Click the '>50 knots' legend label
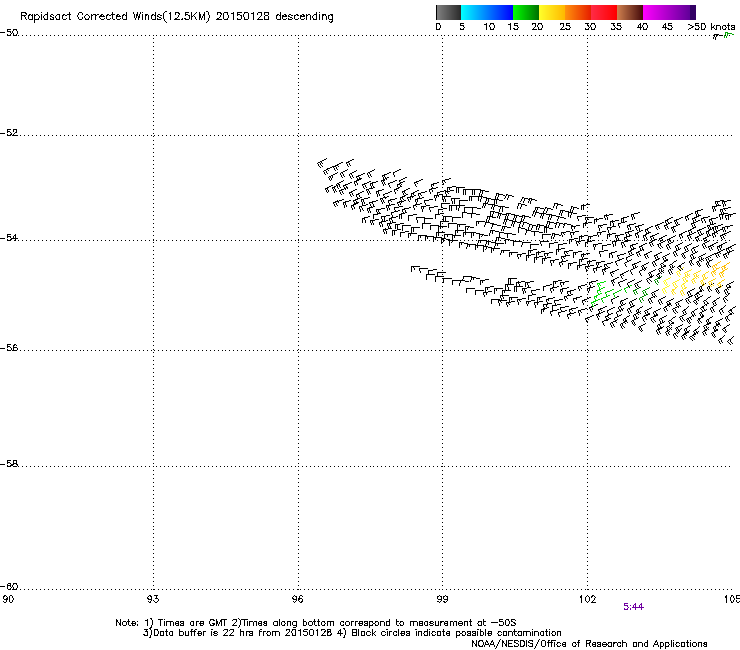This screenshot has width=740, height=650. [711, 27]
